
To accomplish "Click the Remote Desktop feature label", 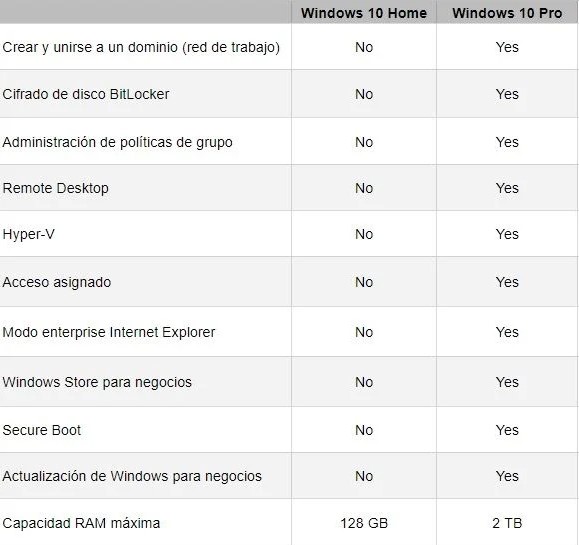I will click(x=55, y=188).
